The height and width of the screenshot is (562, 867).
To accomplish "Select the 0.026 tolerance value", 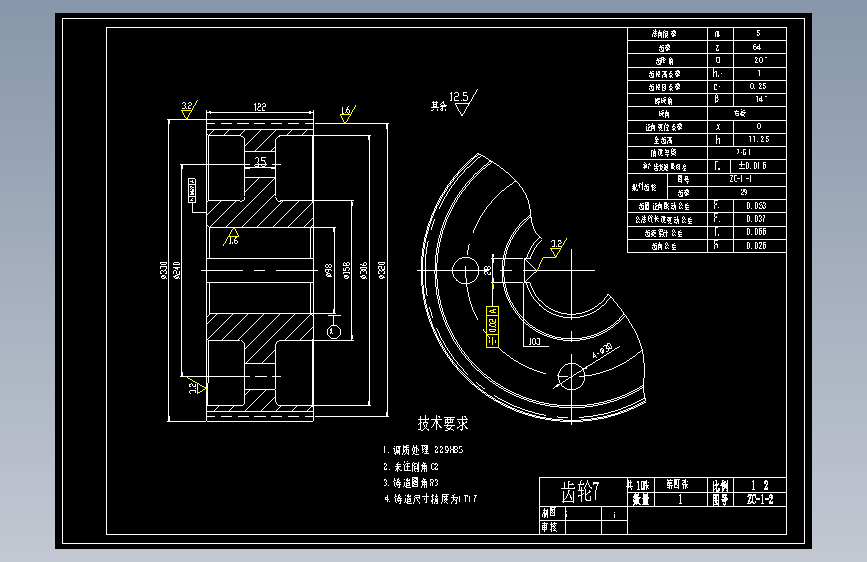I will point(756,246).
